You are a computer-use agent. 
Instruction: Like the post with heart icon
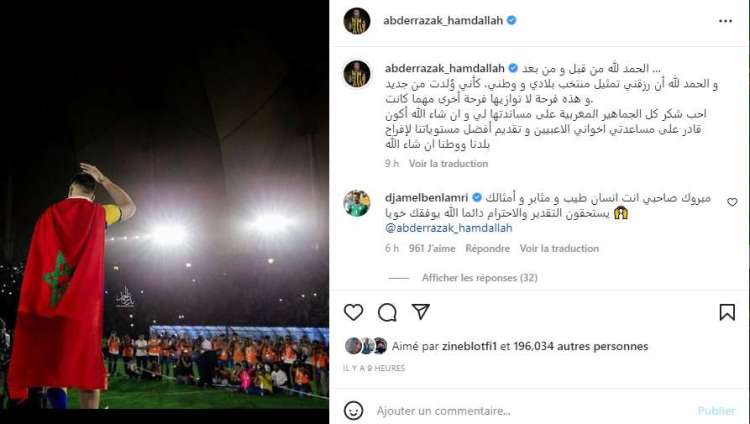pyautogui.click(x=353, y=312)
